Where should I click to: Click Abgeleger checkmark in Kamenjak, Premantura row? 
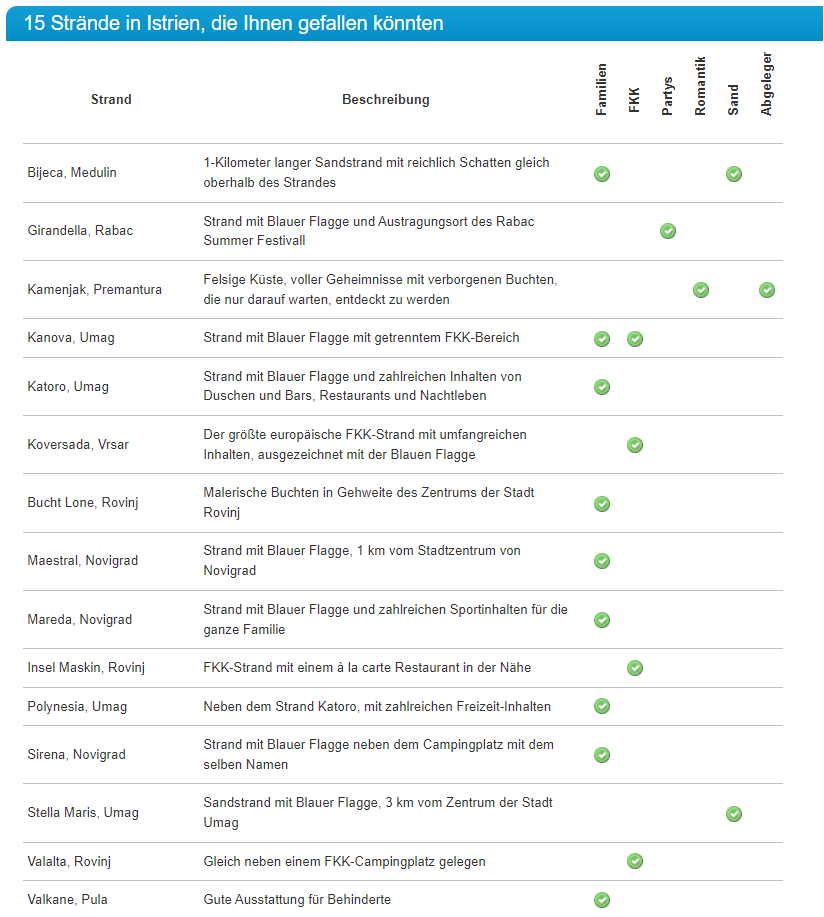tap(767, 290)
